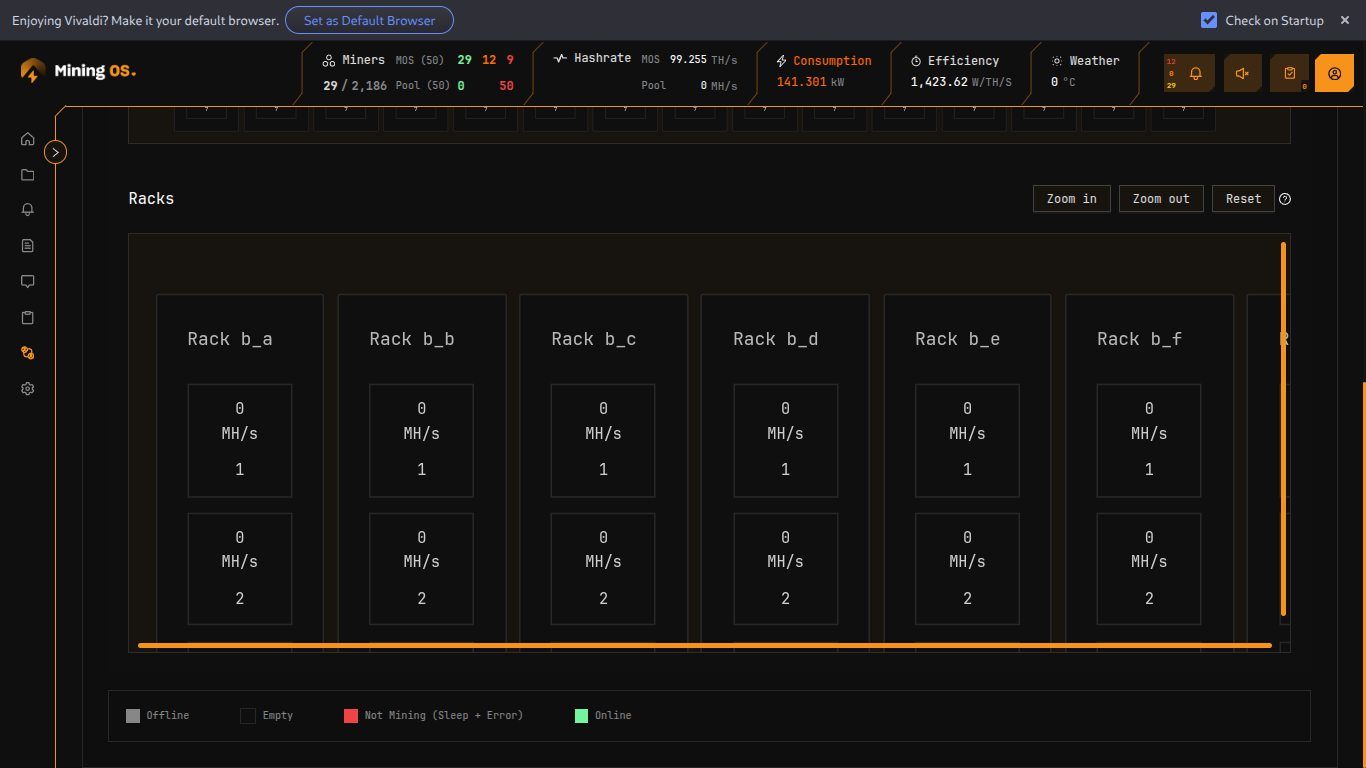Click the Zoom out button
The height and width of the screenshot is (768, 1366).
pos(1160,199)
